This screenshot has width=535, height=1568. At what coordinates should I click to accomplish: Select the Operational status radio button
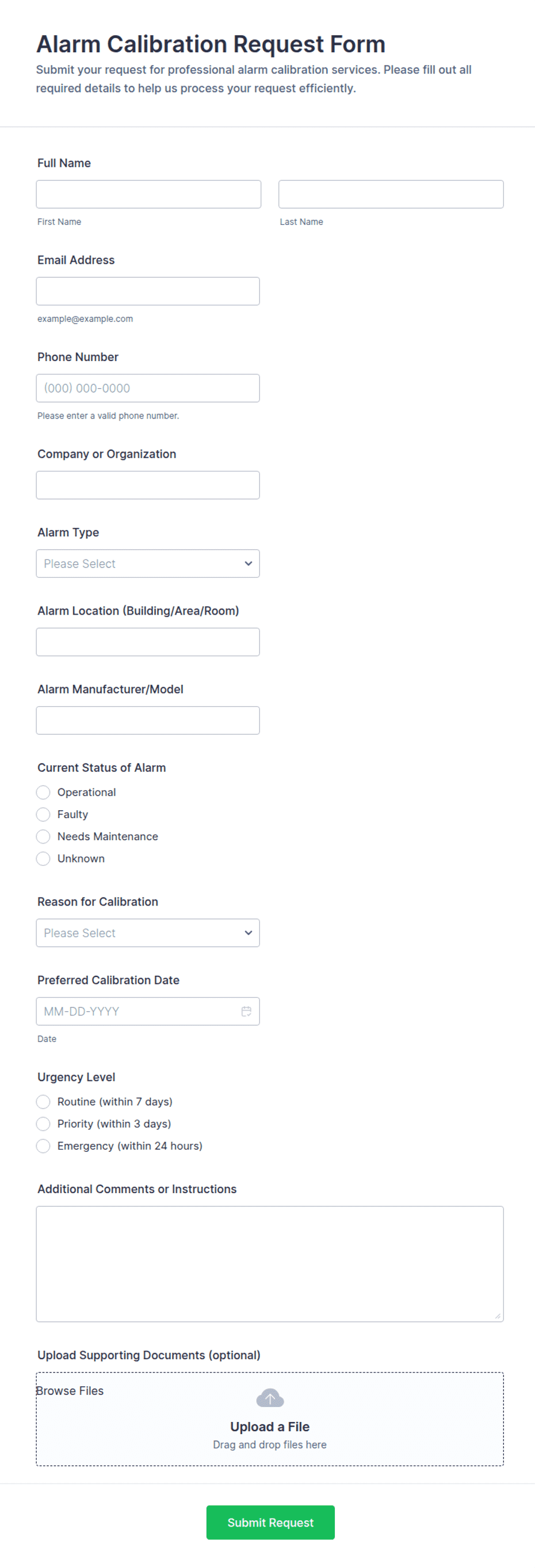[x=43, y=792]
